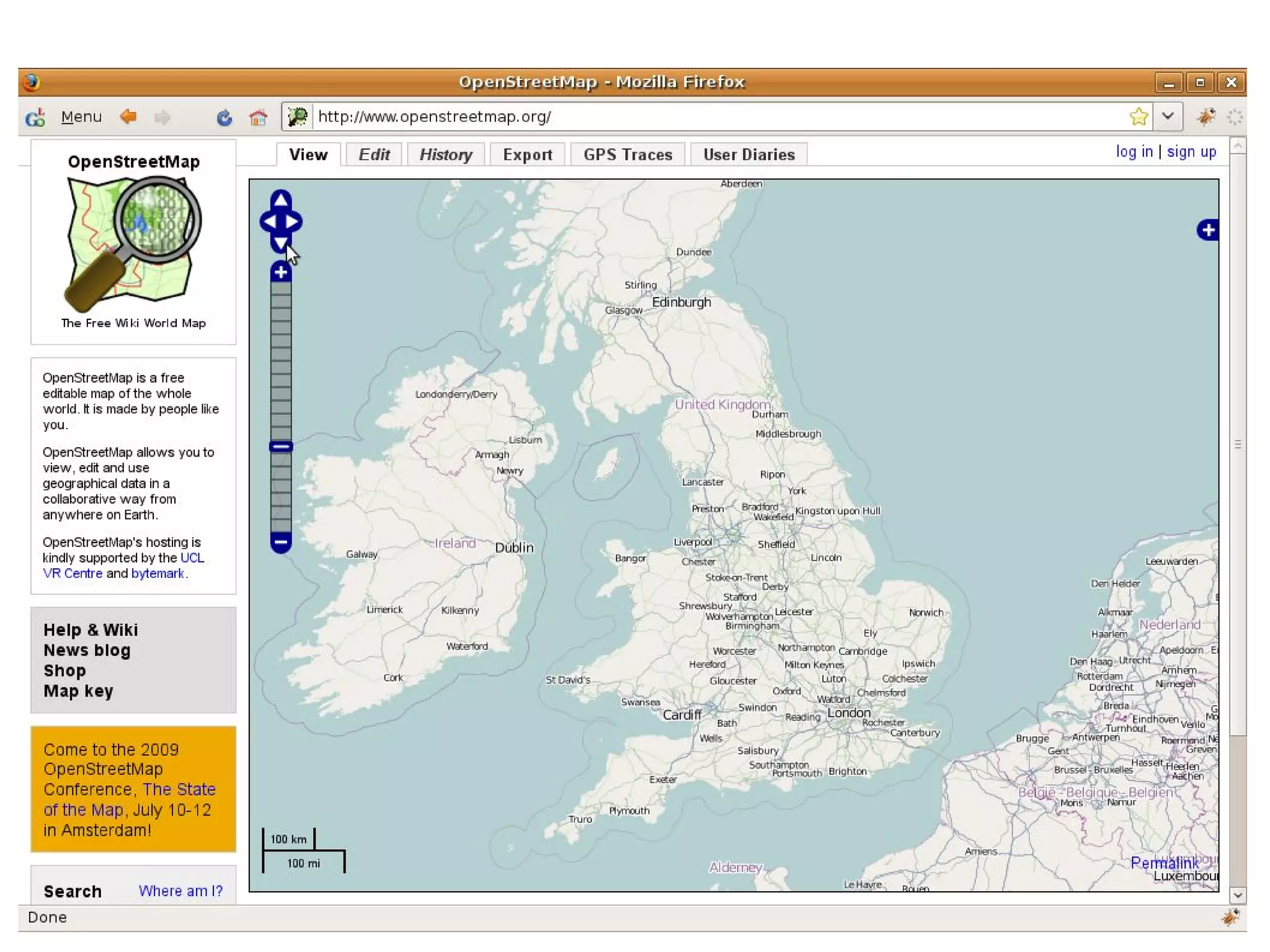This screenshot has width=1270, height=952.
Task: Focus the address bar URL field
Action: [719, 117]
